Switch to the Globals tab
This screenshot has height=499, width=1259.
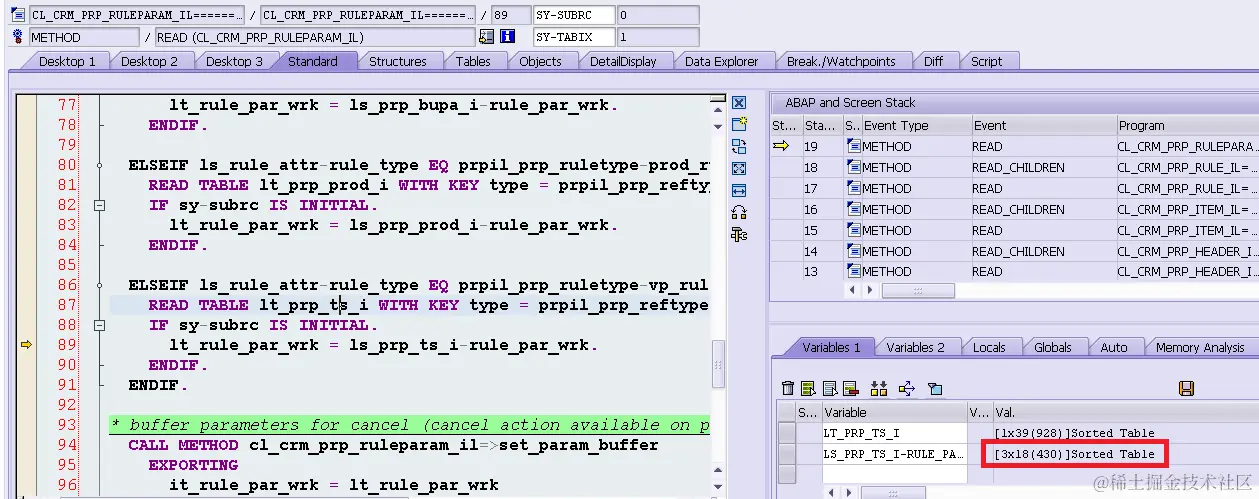1053,347
